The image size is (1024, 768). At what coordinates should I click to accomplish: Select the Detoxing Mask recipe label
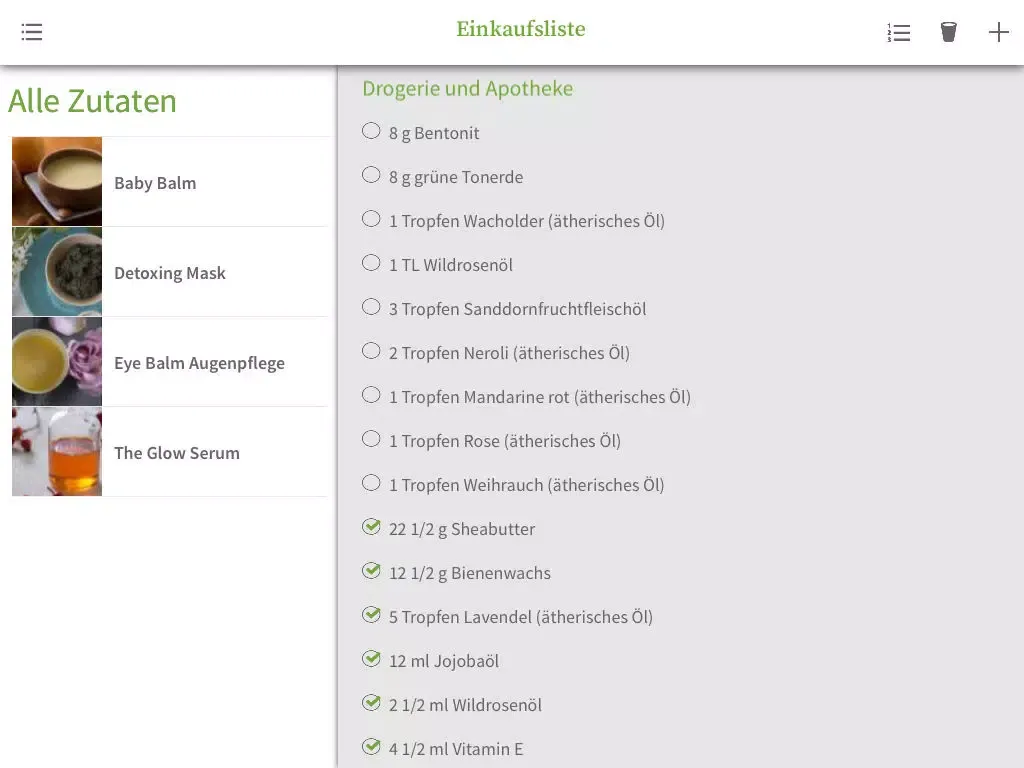tap(170, 273)
